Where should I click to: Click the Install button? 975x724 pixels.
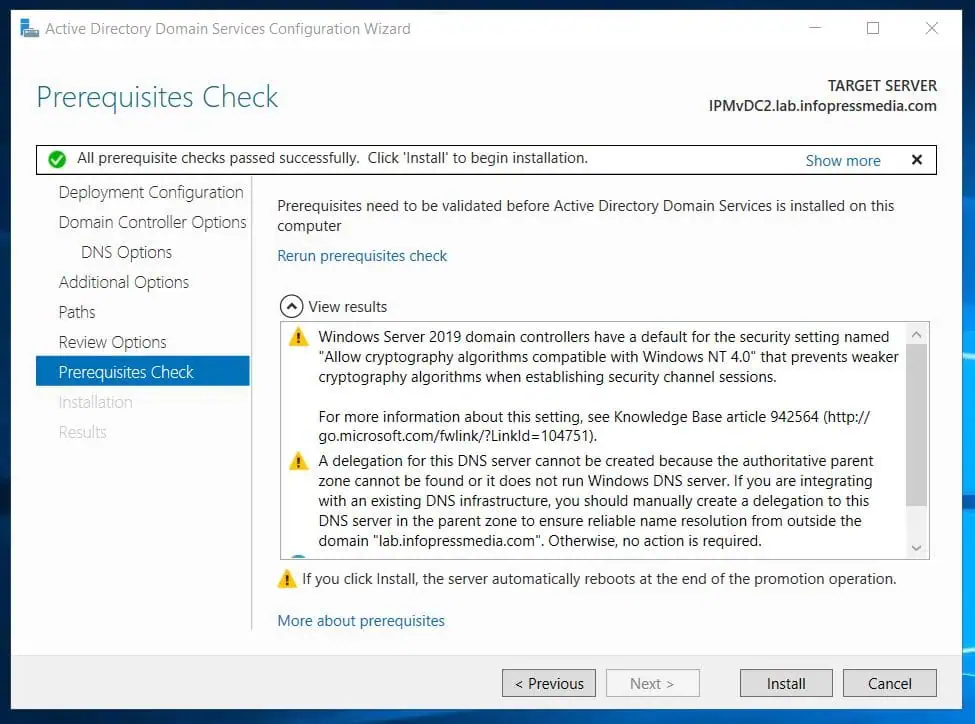click(786, 684)
